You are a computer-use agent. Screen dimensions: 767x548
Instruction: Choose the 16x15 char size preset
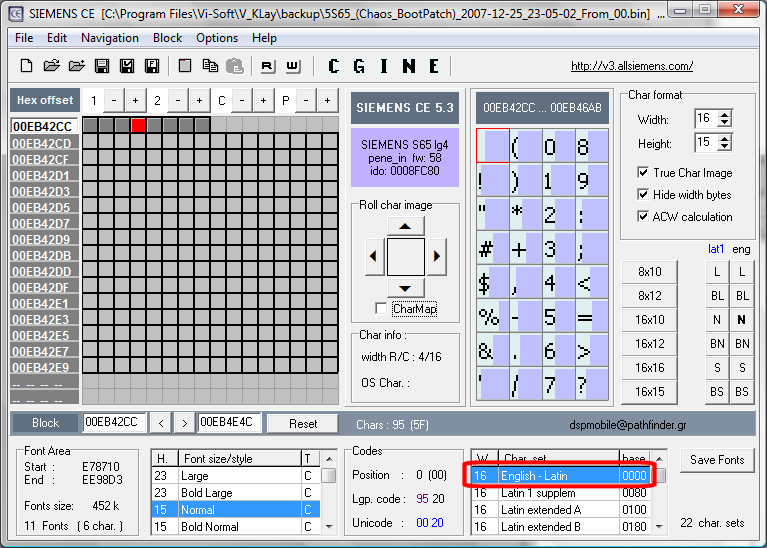[x=650, y=391]
